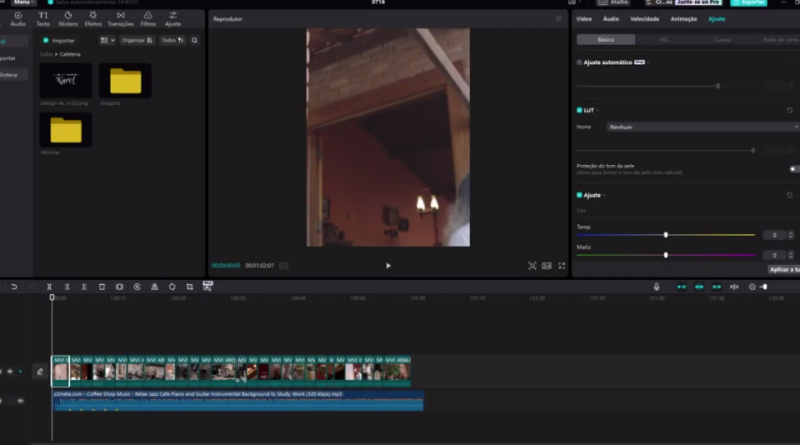Play the preview video
Image resolution: width=800 pixels, height=445 pixels.
click(388, 265)
